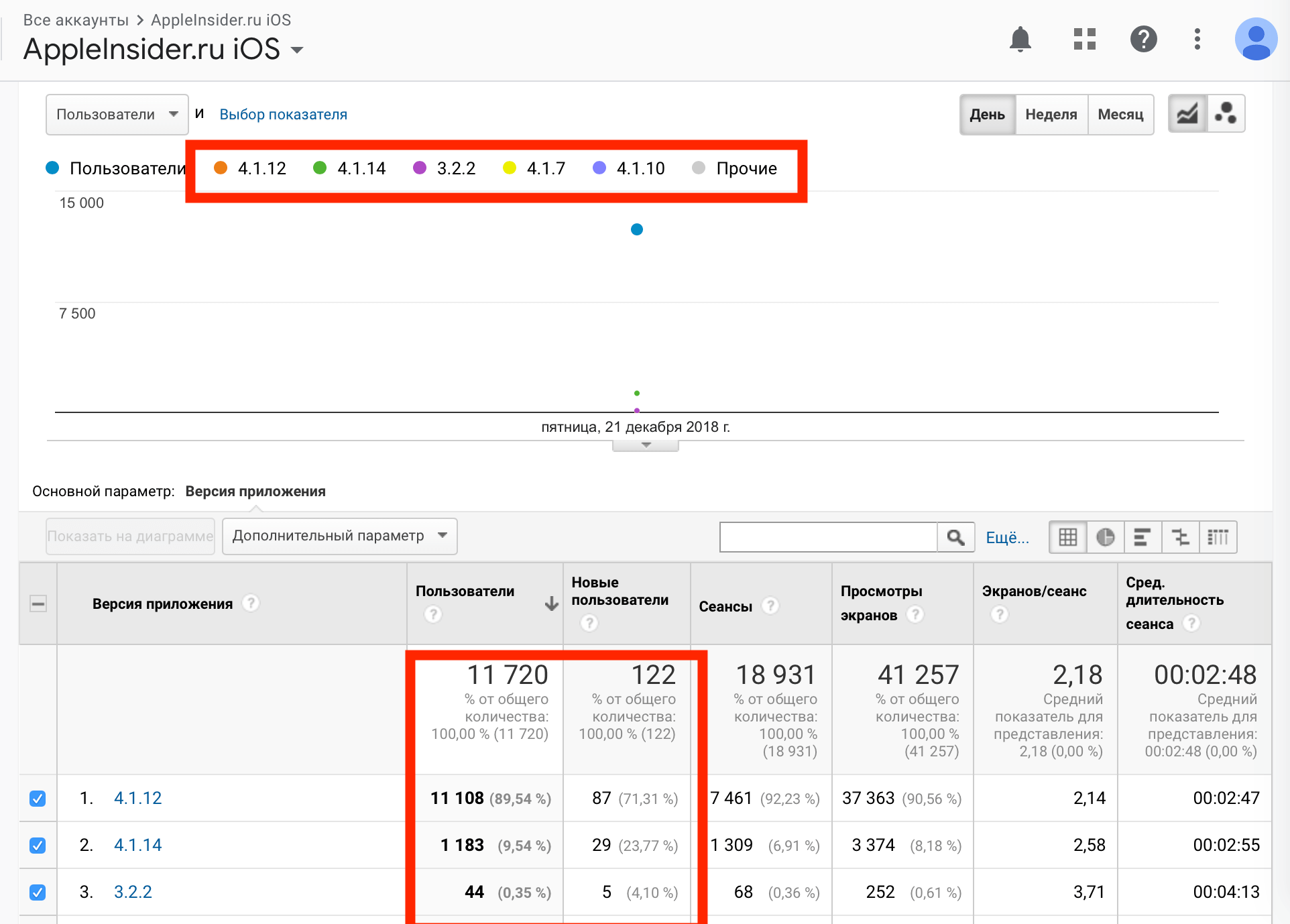Switch to line chart view

pos(1187,114)
